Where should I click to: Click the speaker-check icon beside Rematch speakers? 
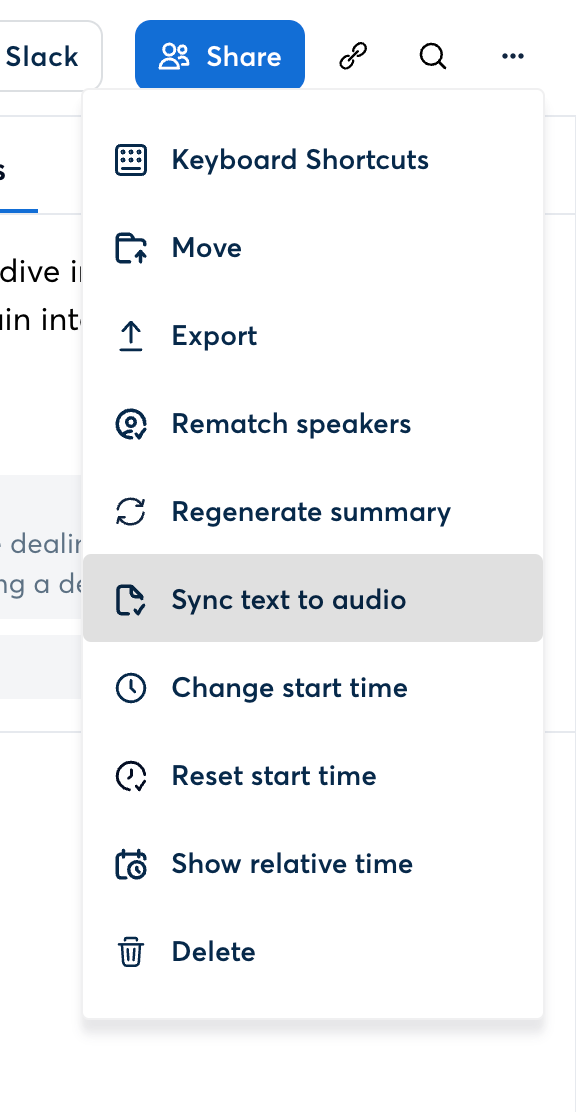pos(131,423)
